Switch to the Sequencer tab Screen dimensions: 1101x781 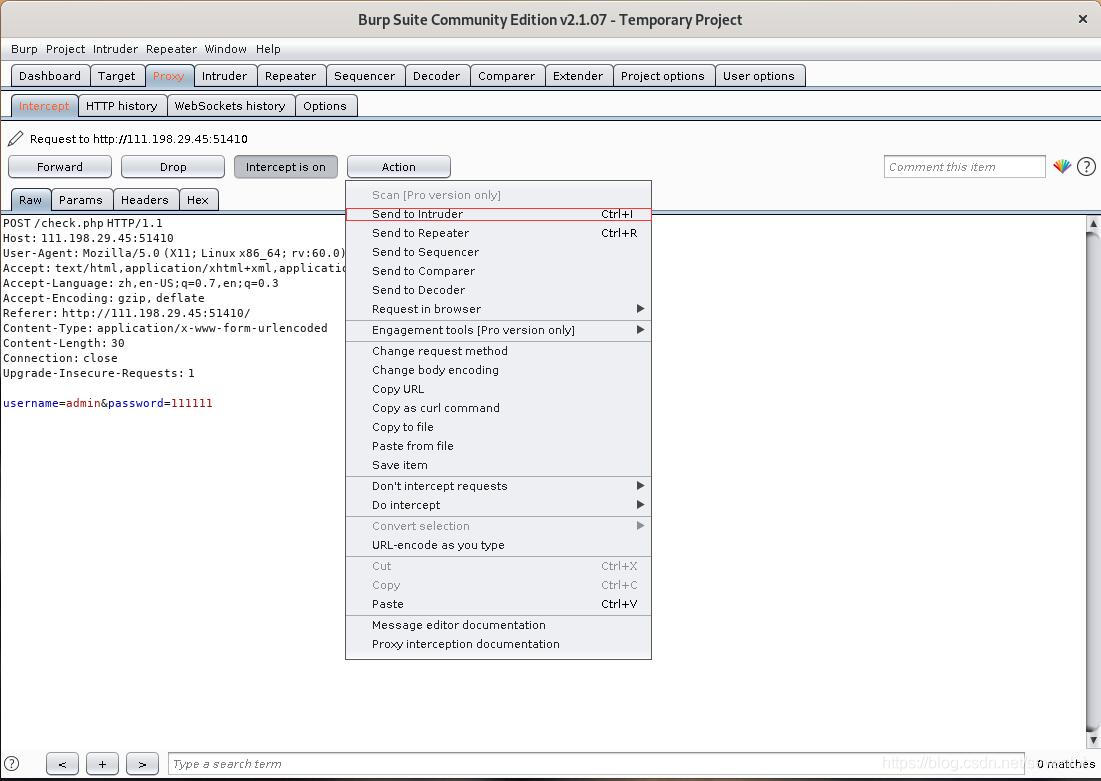pos(364,76)
